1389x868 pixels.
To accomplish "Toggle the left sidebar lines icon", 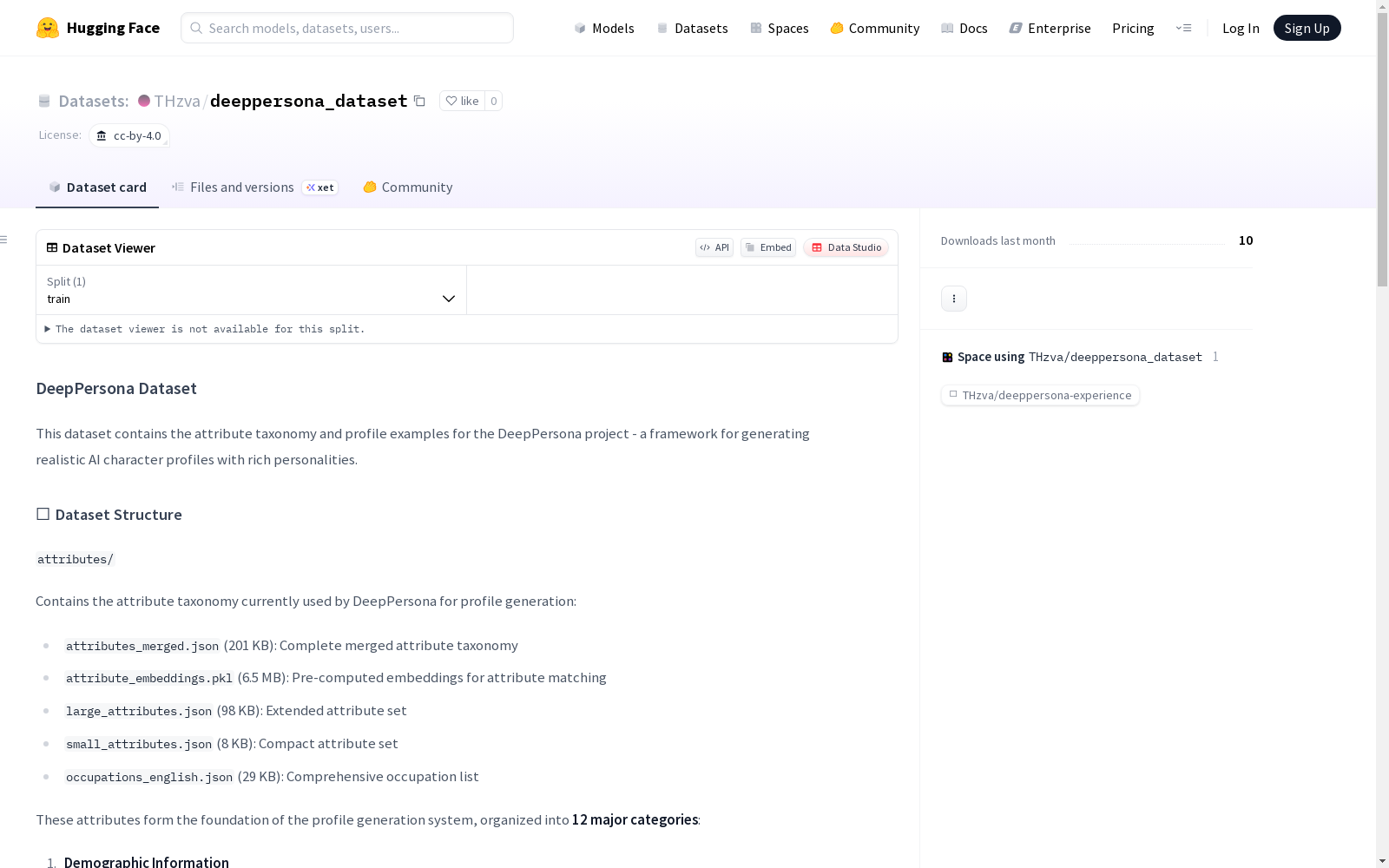I will click(4, 240).
